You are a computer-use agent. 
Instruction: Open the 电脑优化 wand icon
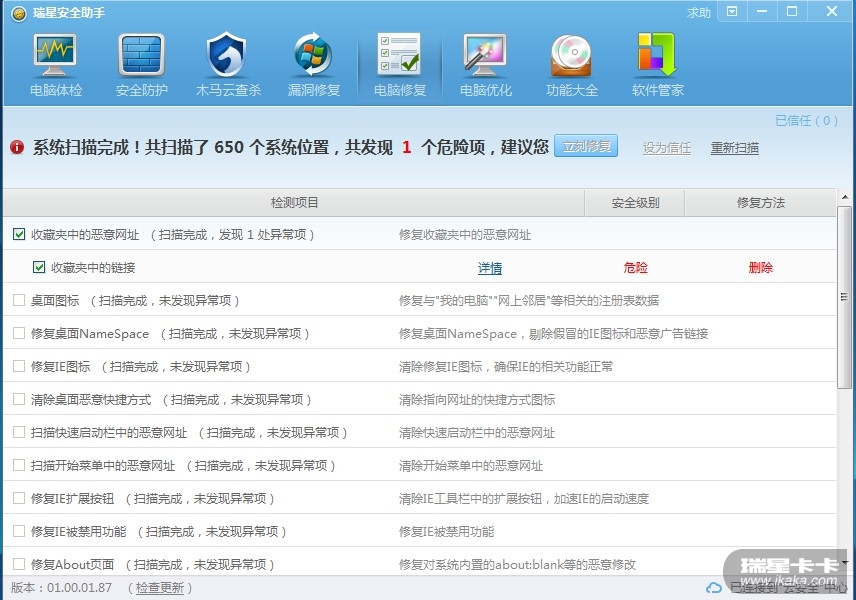pyautogui.click(x=485, y=55)
